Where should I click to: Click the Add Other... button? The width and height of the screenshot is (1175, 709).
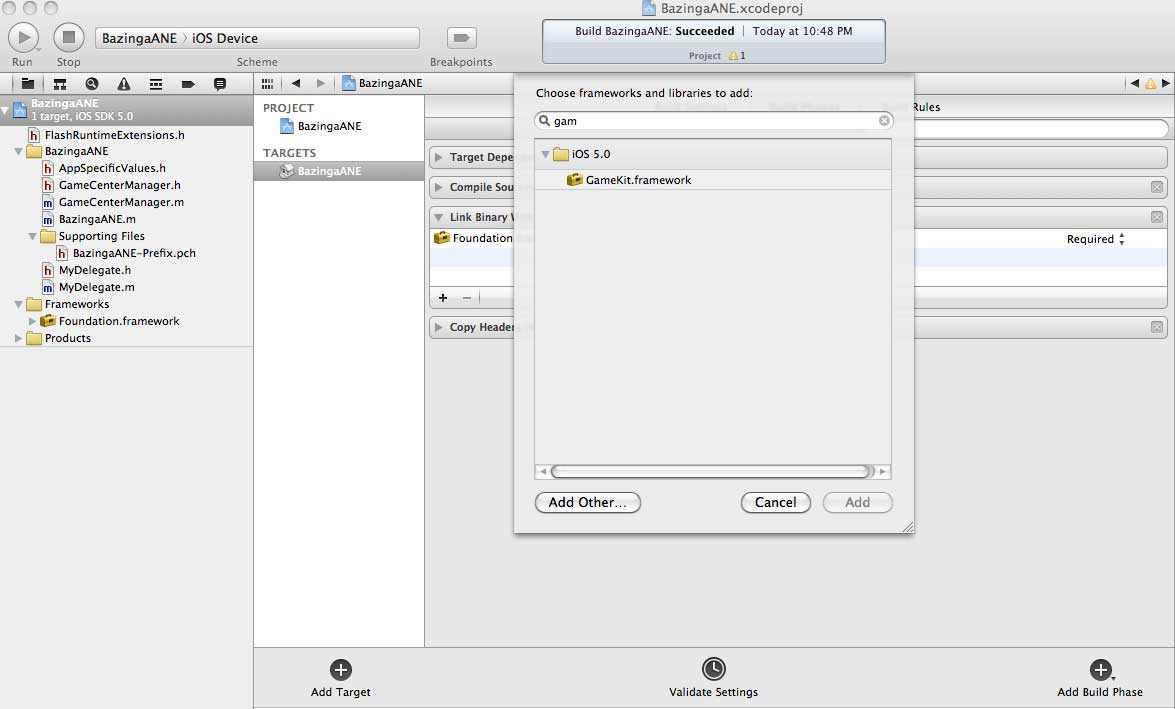tap(587, 502)
